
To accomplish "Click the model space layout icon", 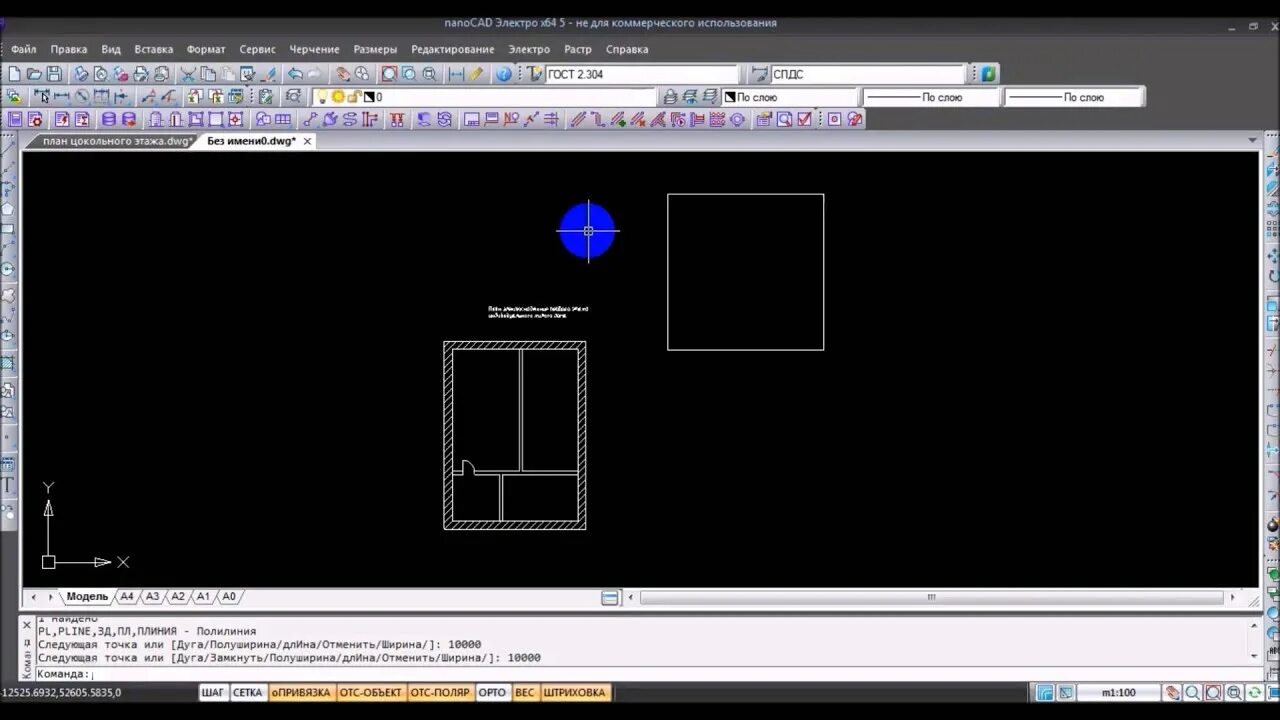I will 610,598.
